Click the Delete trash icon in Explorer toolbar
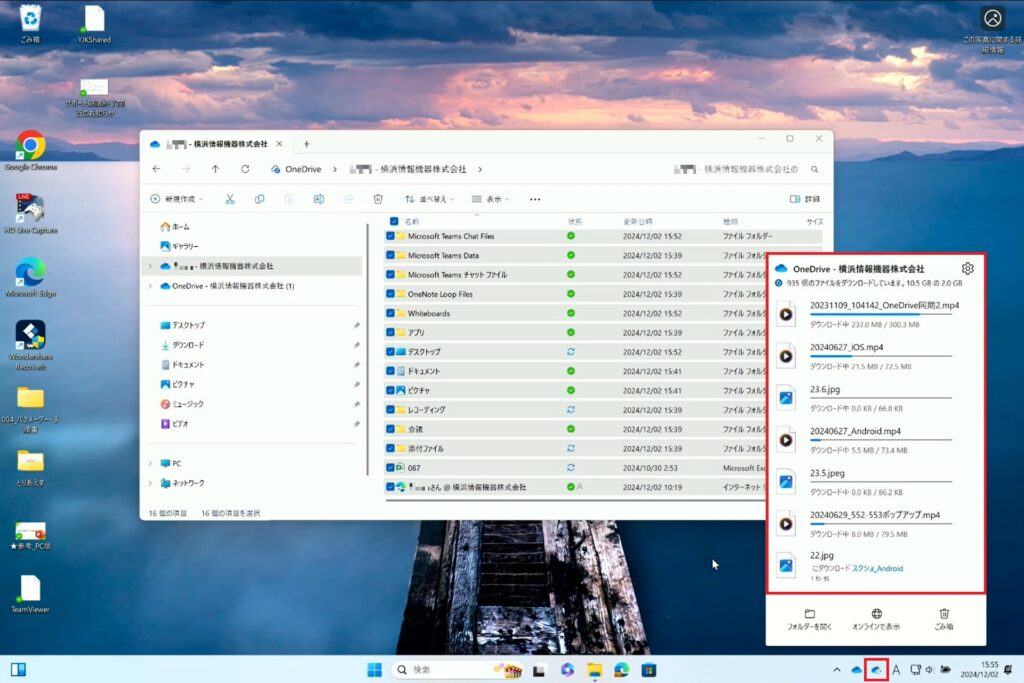 pos(378,199)
